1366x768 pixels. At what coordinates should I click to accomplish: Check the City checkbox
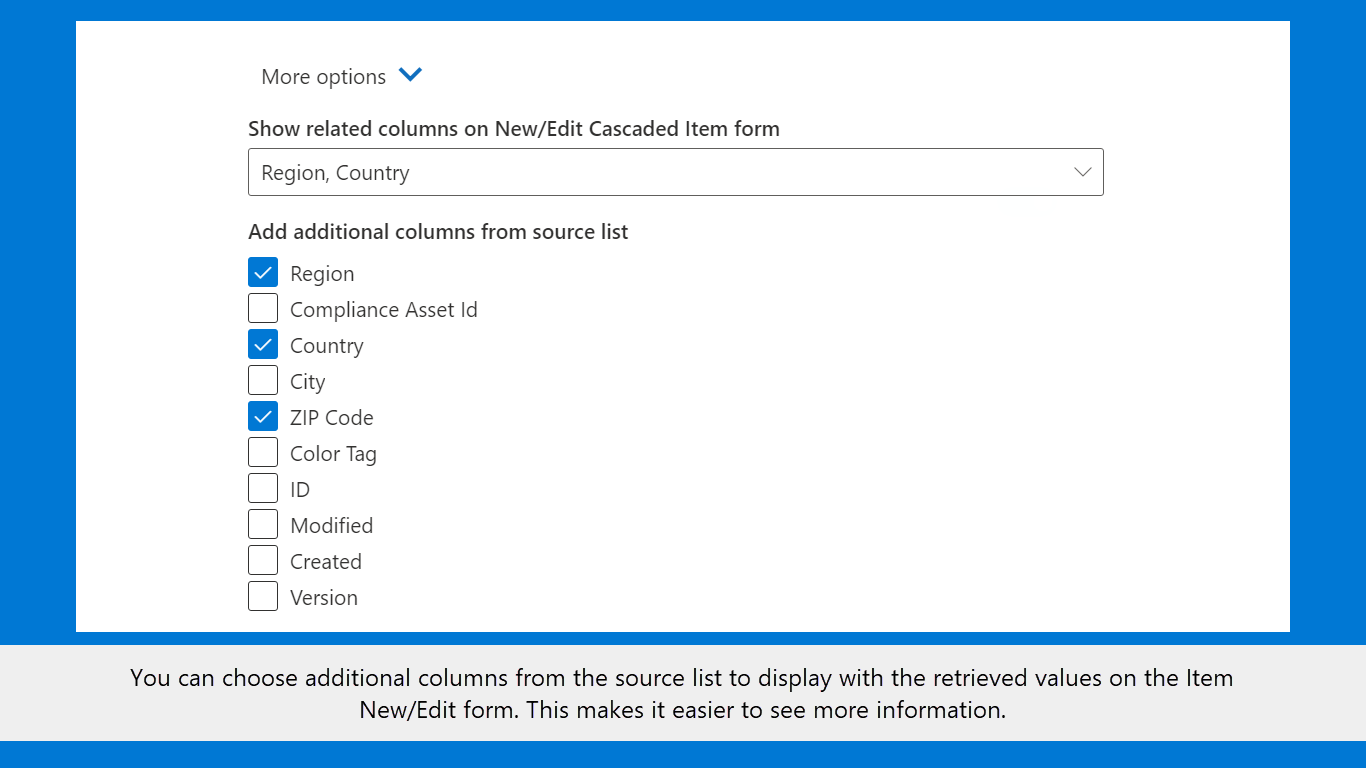[263, 380]
